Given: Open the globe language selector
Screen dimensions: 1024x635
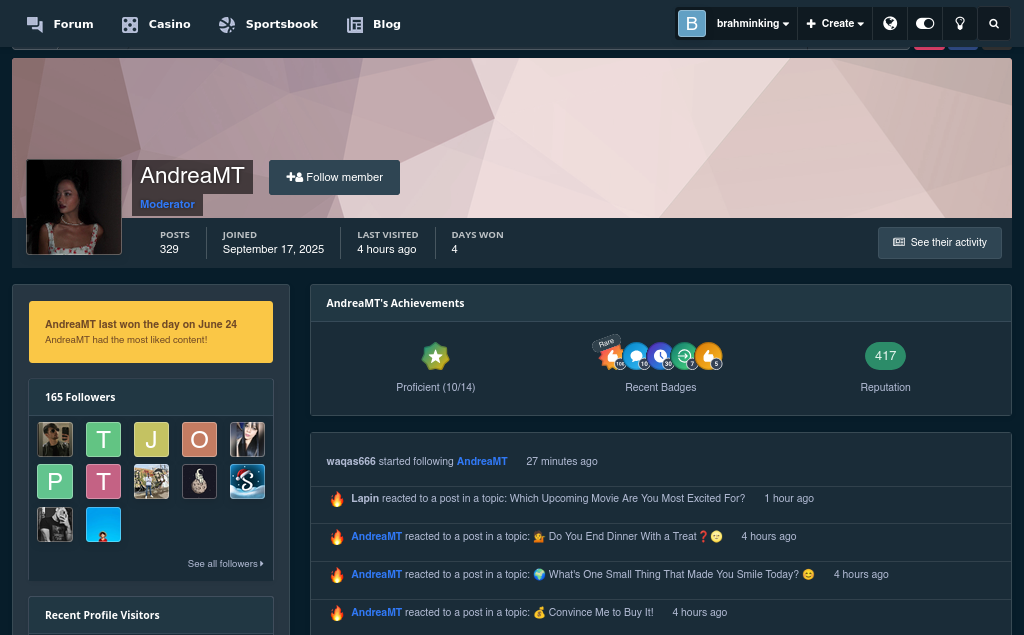Looking at the screenshot, I should (x=889, y=24).
